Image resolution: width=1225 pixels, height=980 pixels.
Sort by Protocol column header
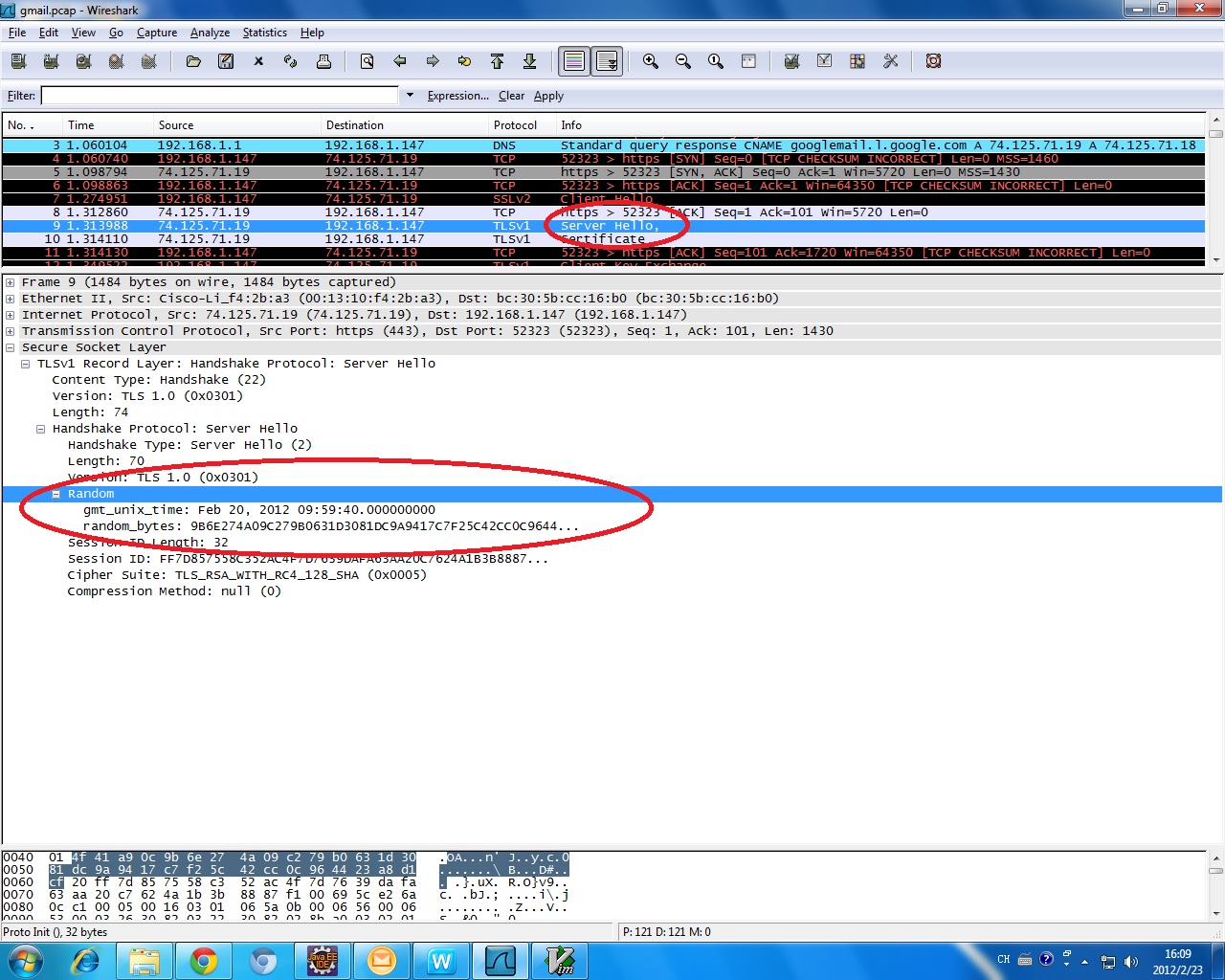(522, 125)
